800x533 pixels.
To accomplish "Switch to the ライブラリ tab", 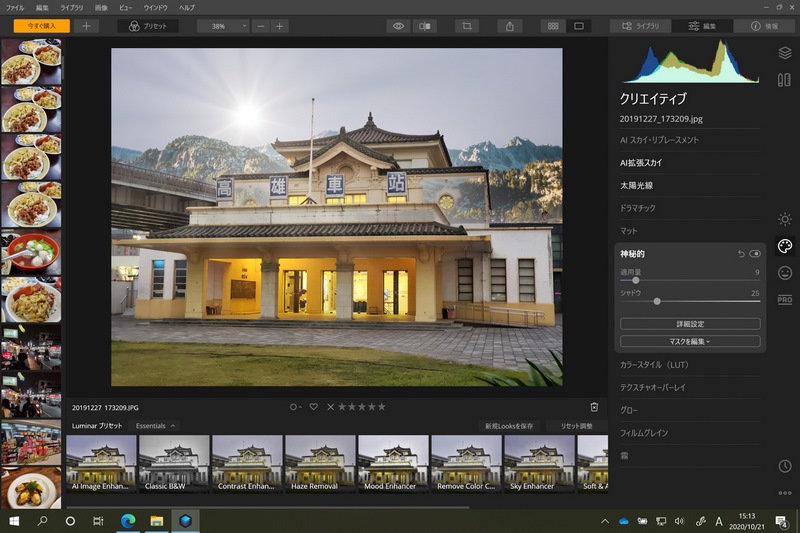I will click(x=640, y=26).
